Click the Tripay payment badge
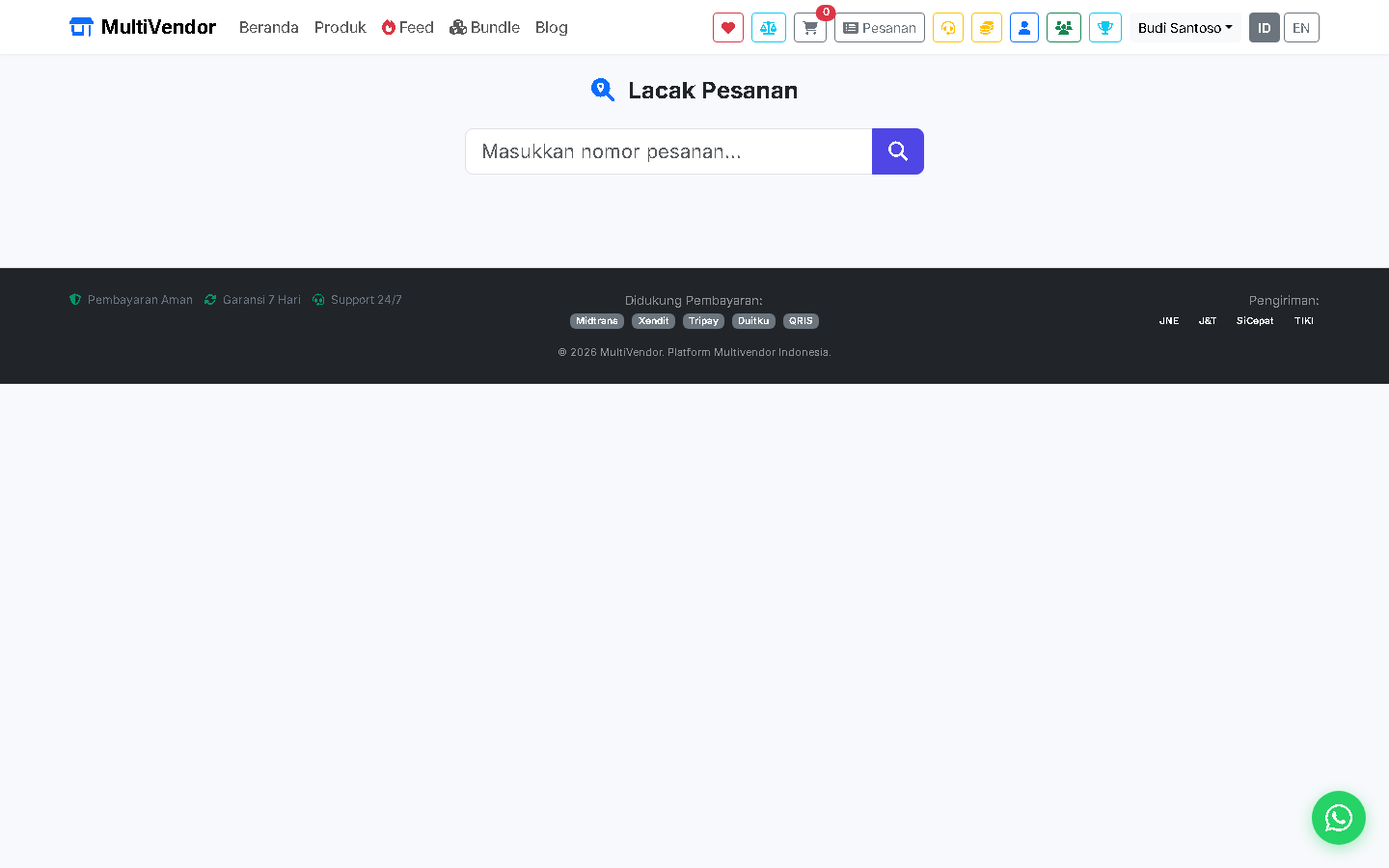This screenshot has height=868, width=1389. click(703, 321)
